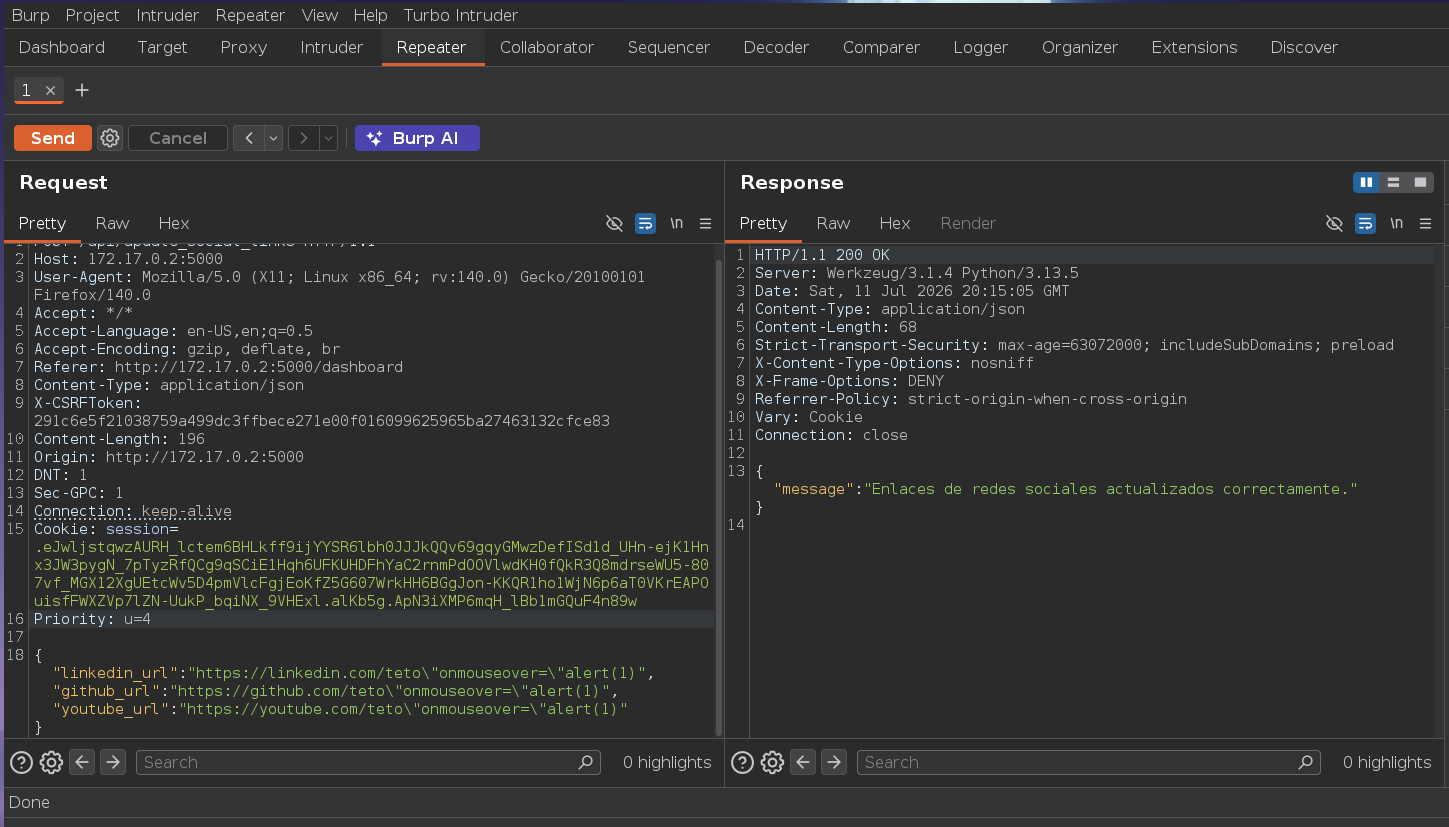This screenshot has height=827, width=1449.
Task: Click the Cancel button
Action: pyautogui.click(x=178, y=138)
